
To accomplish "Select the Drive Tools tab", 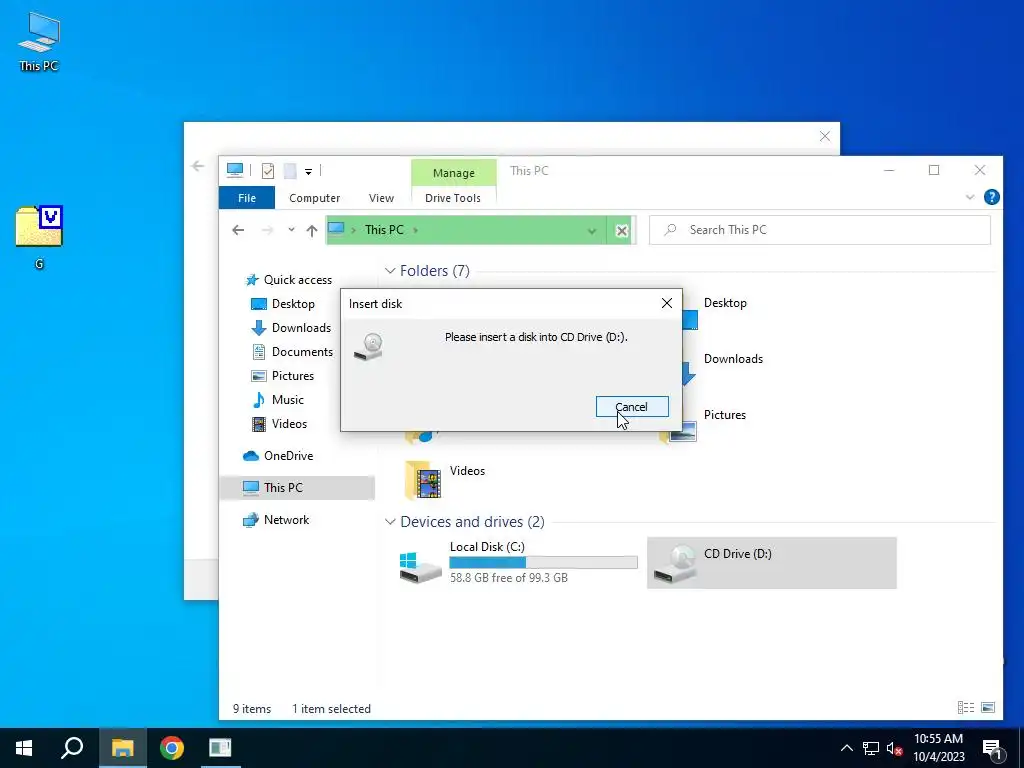I will 453,198.
